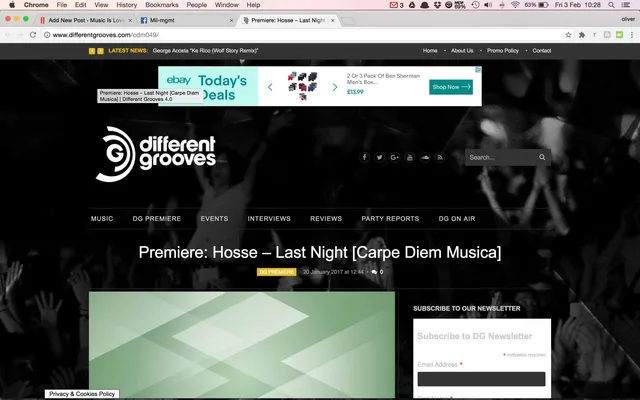Open the Window menu
Image resolution: width=640 pixels, height=400 pixels.
(x=226, y=5)
